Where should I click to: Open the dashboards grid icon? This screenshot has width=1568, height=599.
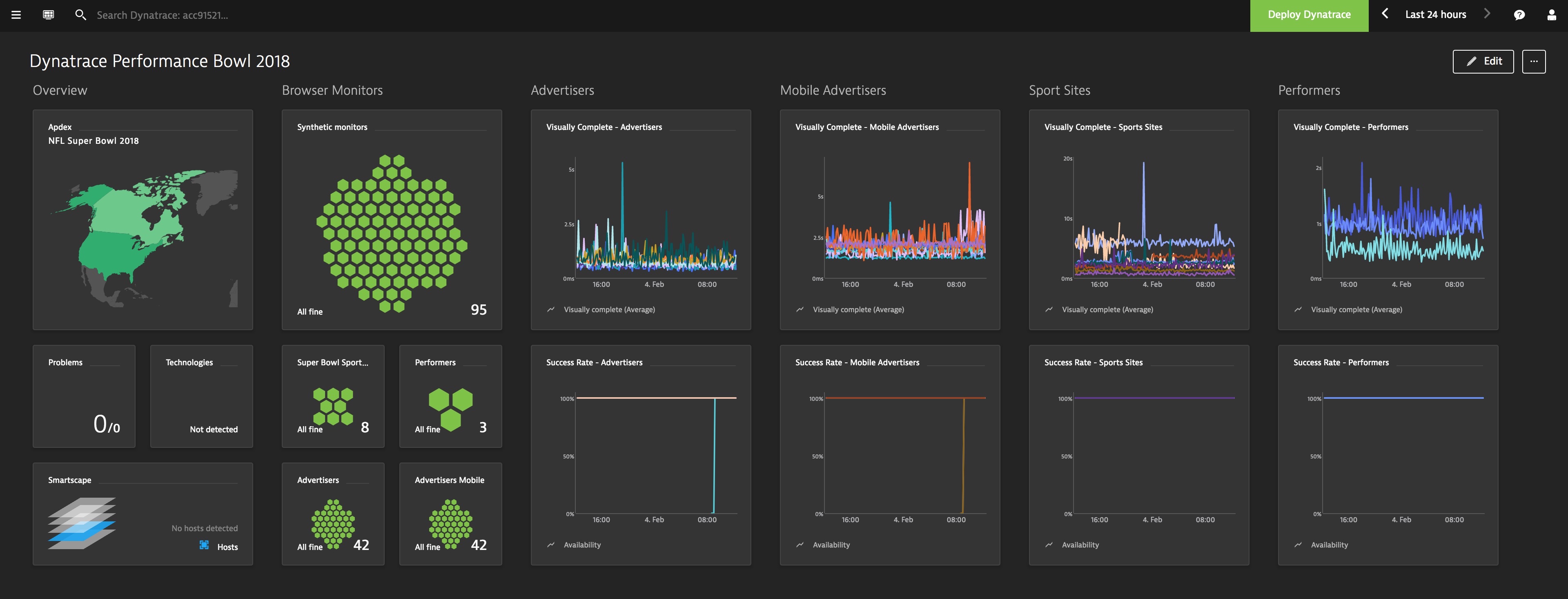[x=49, y=15]
